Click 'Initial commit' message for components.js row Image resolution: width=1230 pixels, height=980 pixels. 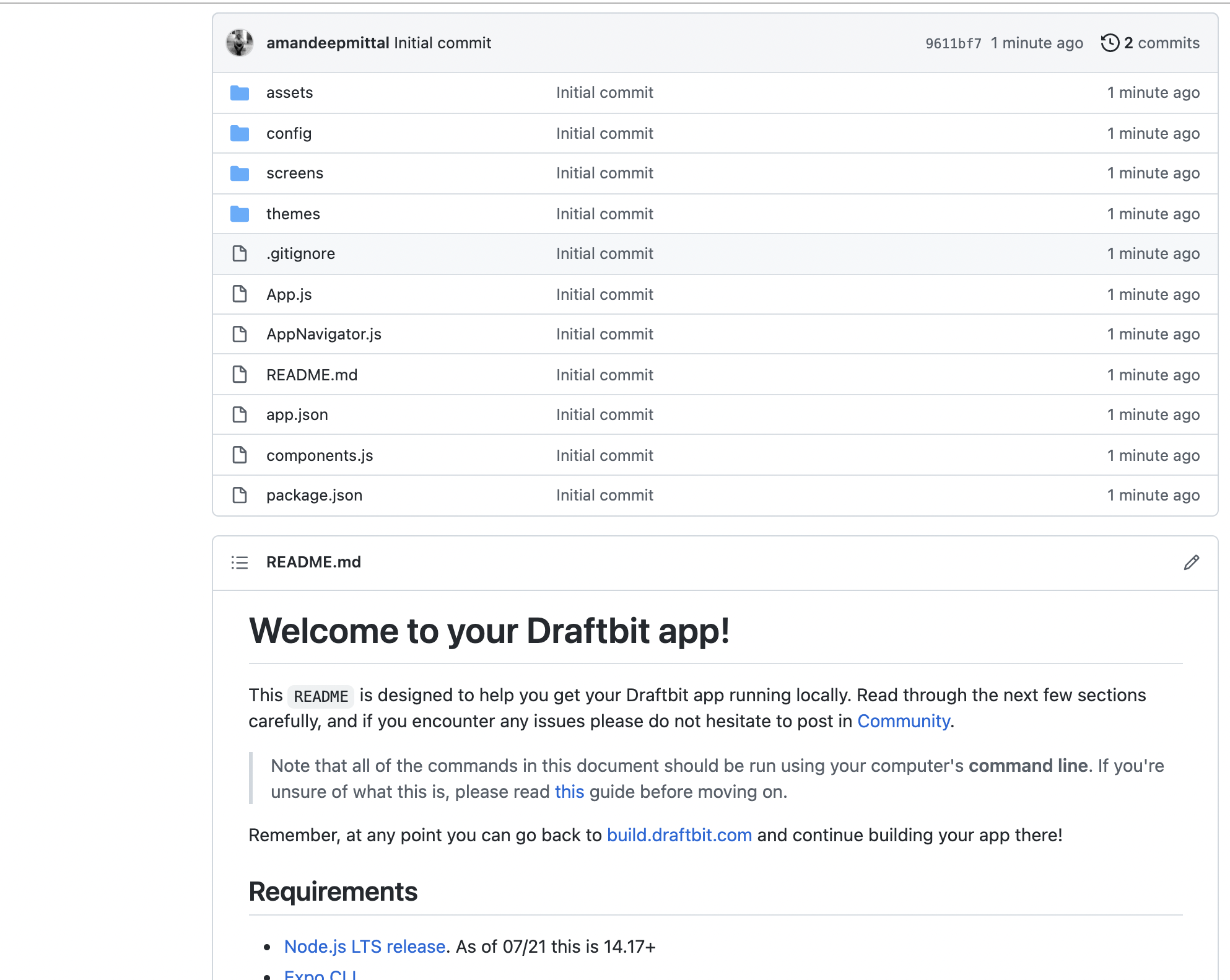coord(604,455)
